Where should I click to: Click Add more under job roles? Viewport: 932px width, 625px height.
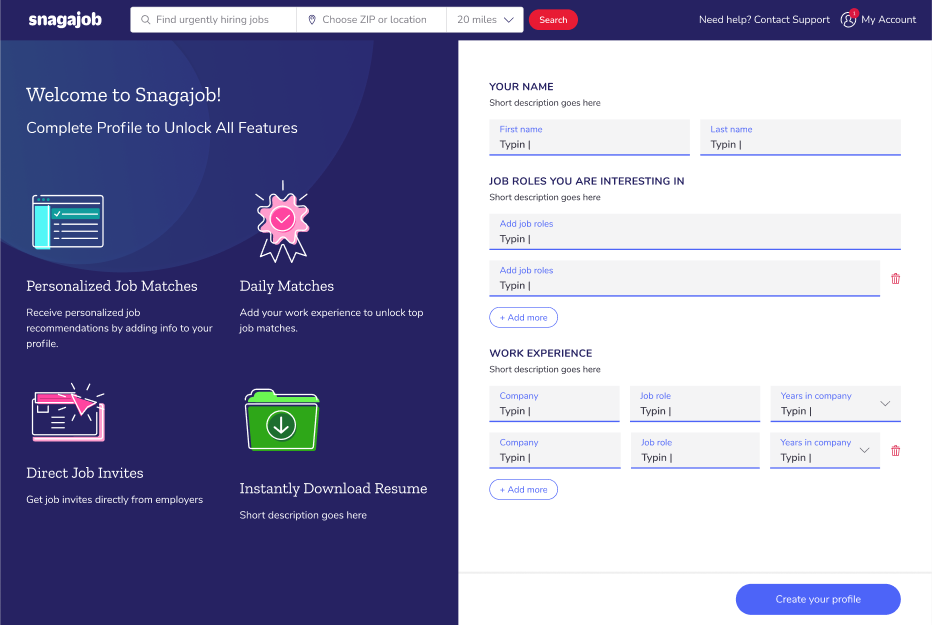[x=523, y=317]
